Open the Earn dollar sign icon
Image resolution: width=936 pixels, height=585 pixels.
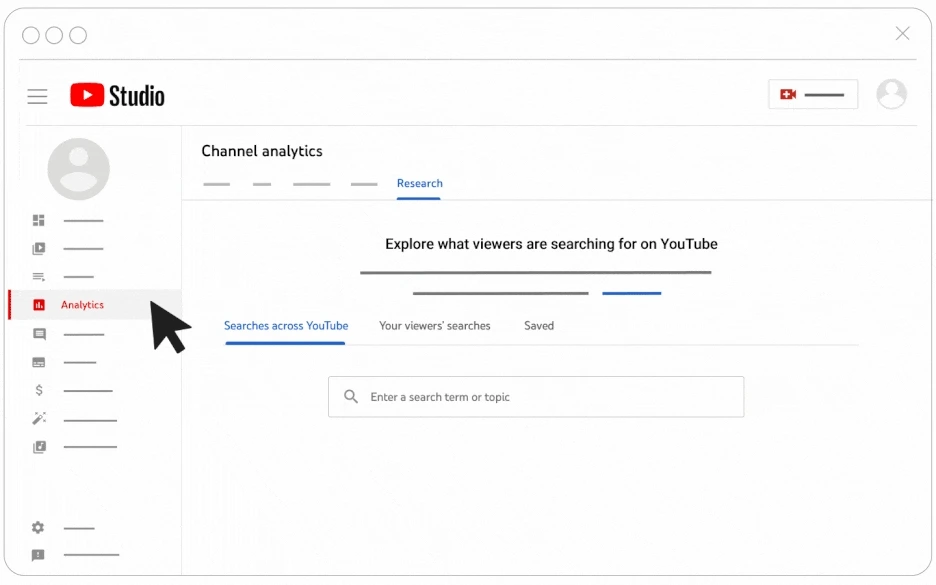tap(39, 390)
